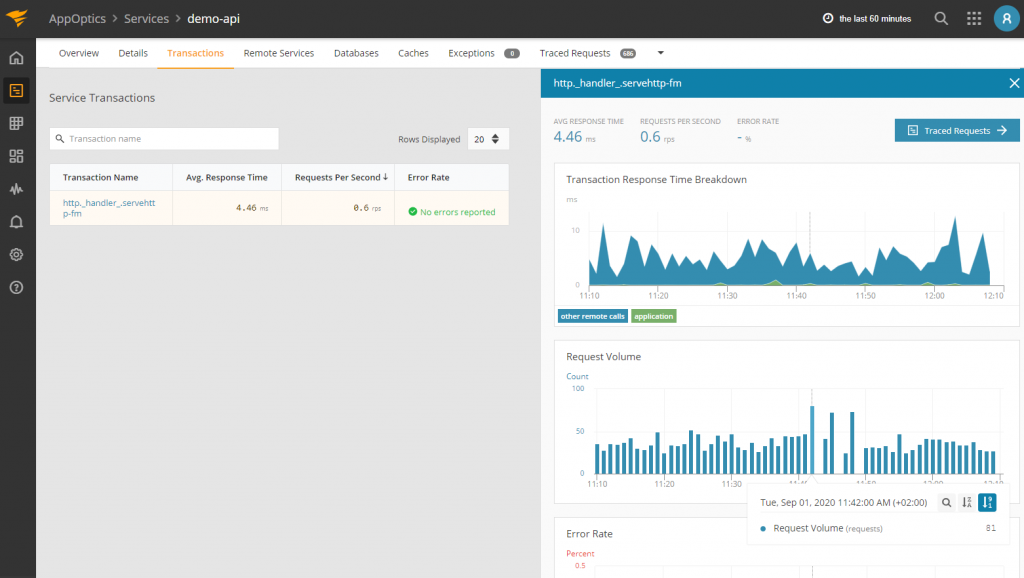
Task: Open the apps grid launcher icon
Action: pyautogui.click(x=974, y=18)
